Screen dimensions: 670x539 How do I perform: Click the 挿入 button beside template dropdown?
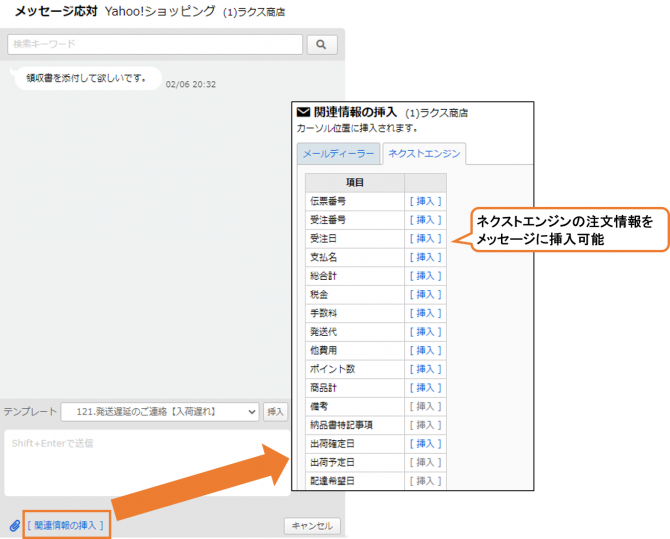point(275,412)
